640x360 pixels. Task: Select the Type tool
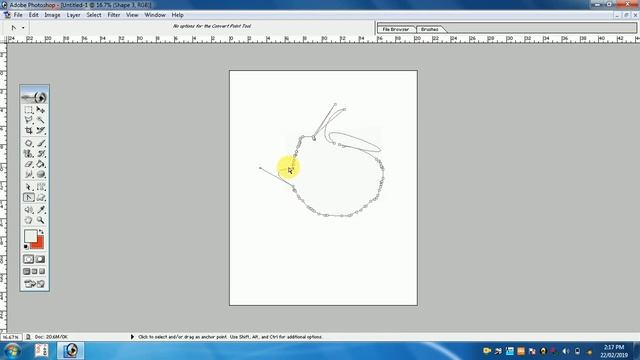point(40,187)
